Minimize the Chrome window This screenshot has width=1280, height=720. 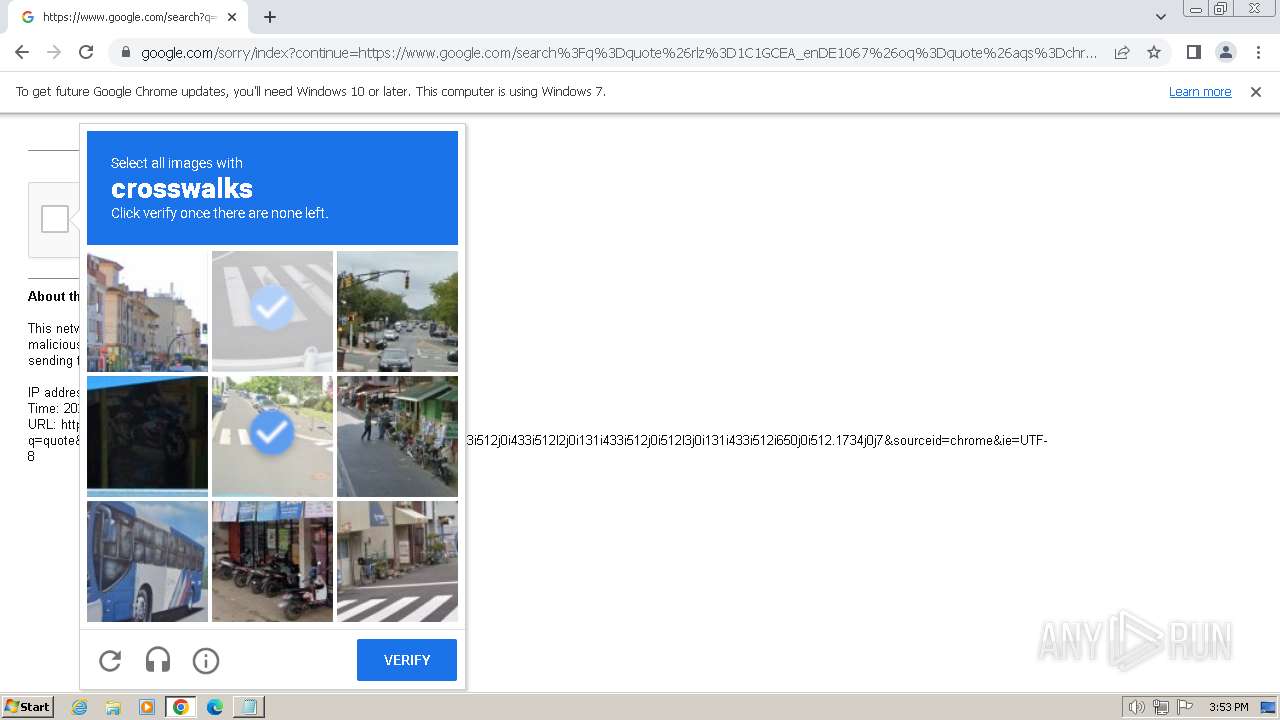click(x=1195, y=9)
